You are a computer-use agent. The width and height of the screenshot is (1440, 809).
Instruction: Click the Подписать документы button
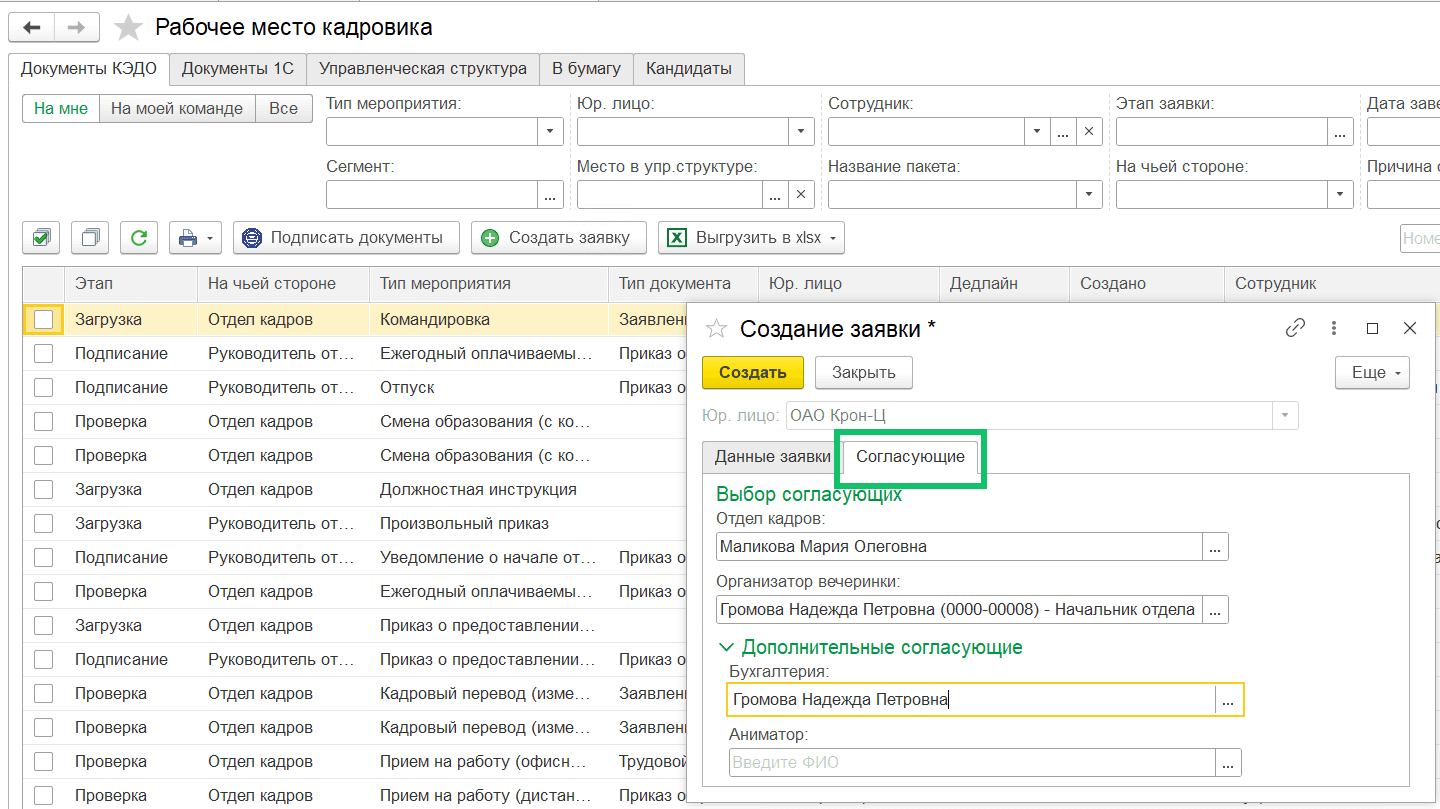(346, 238)
